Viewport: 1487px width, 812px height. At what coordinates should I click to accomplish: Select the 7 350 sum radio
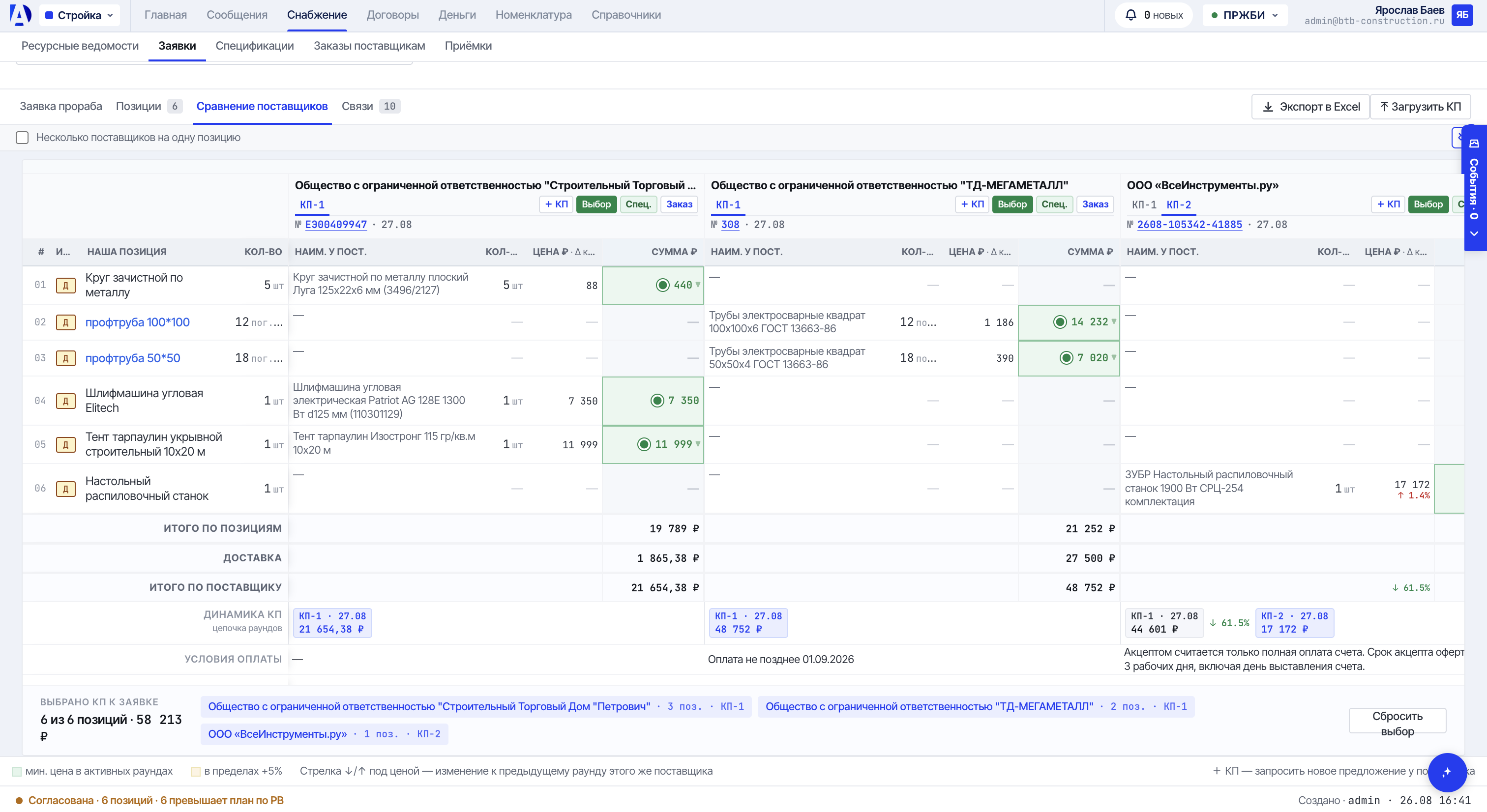(x=657, y=401)
